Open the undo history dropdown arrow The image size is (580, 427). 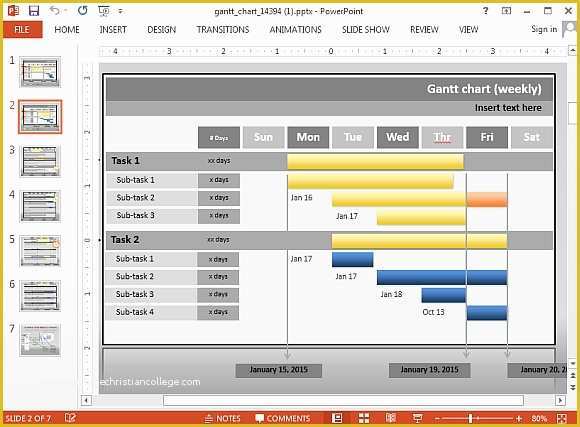click(x=66, y=11)
